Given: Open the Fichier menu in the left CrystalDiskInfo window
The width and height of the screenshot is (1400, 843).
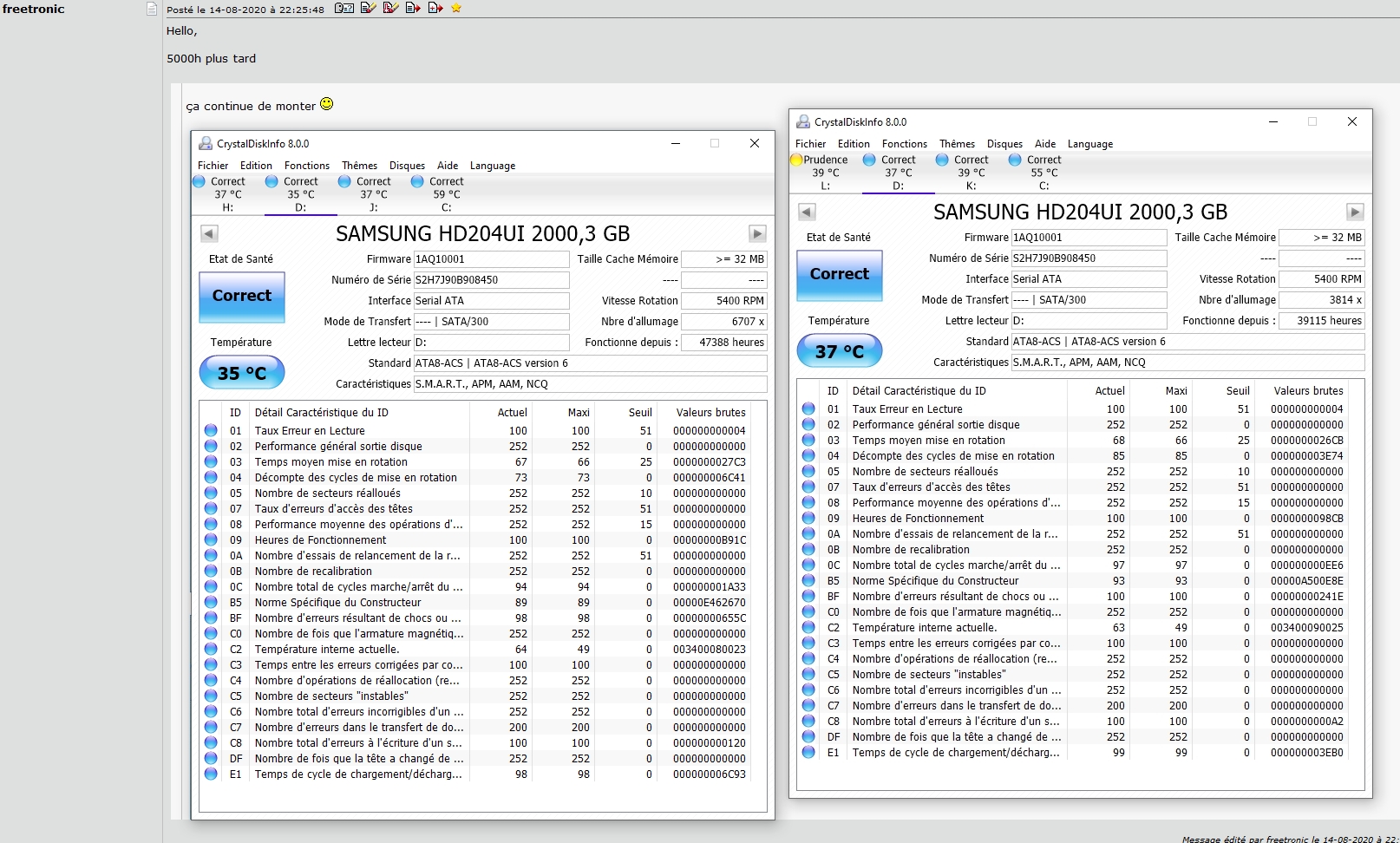Looking at the screenshot, I should pyautogui.click(x=213, y=166).
